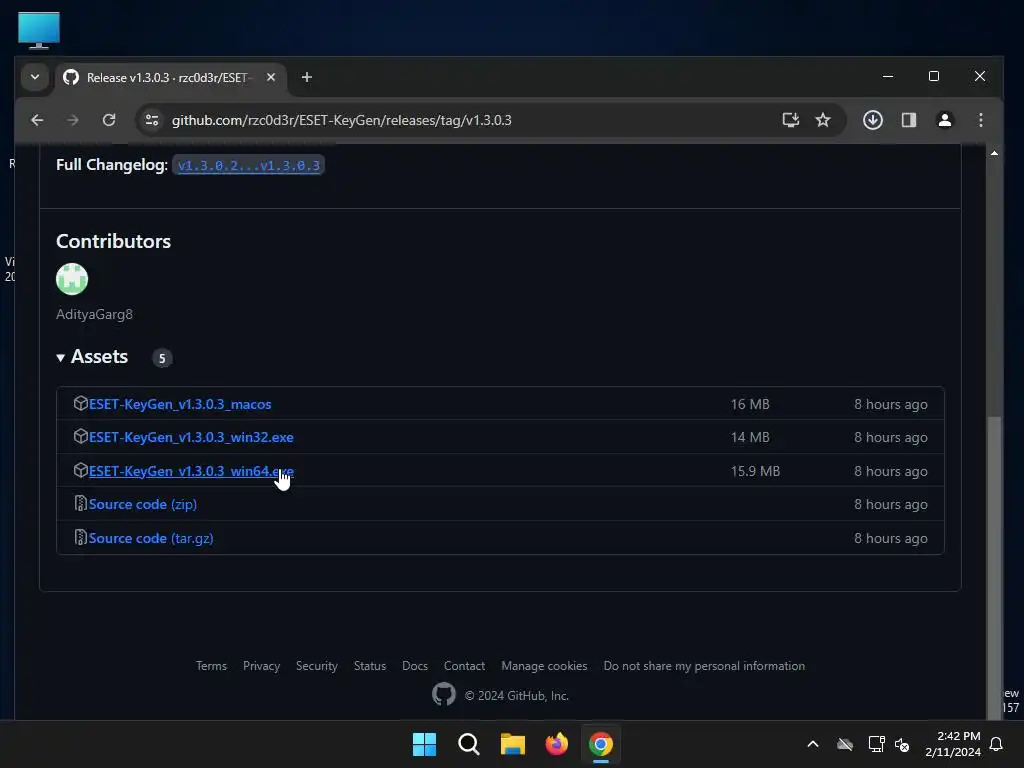Click the 14 MB size text
The height and width of the screenshot is (768, 1024).
(x=750, y=438)
